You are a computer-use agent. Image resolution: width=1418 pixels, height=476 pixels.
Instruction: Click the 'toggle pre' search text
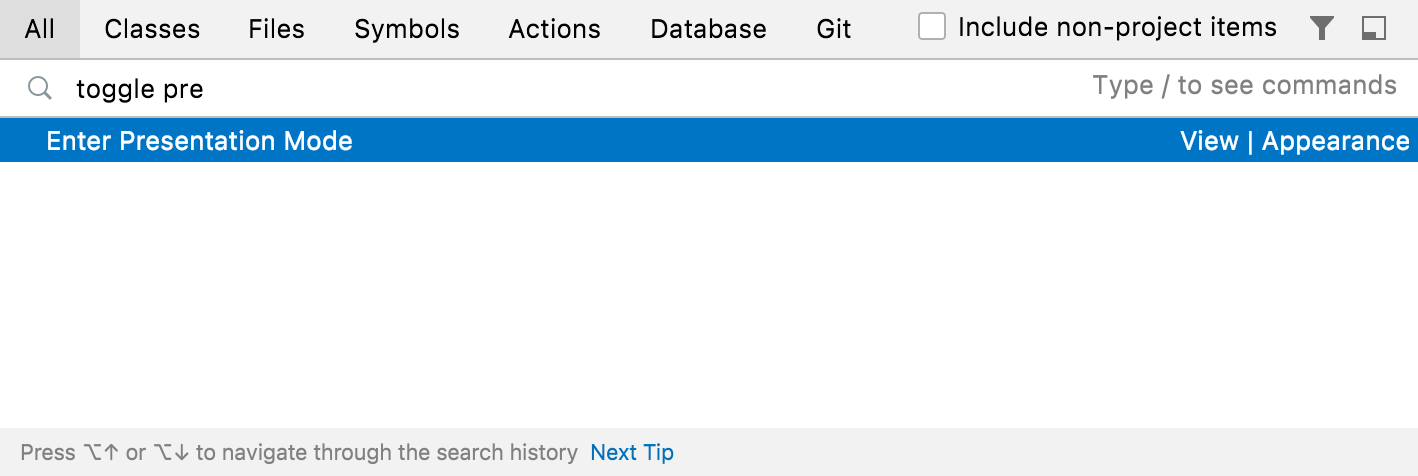tap(140, 89)
